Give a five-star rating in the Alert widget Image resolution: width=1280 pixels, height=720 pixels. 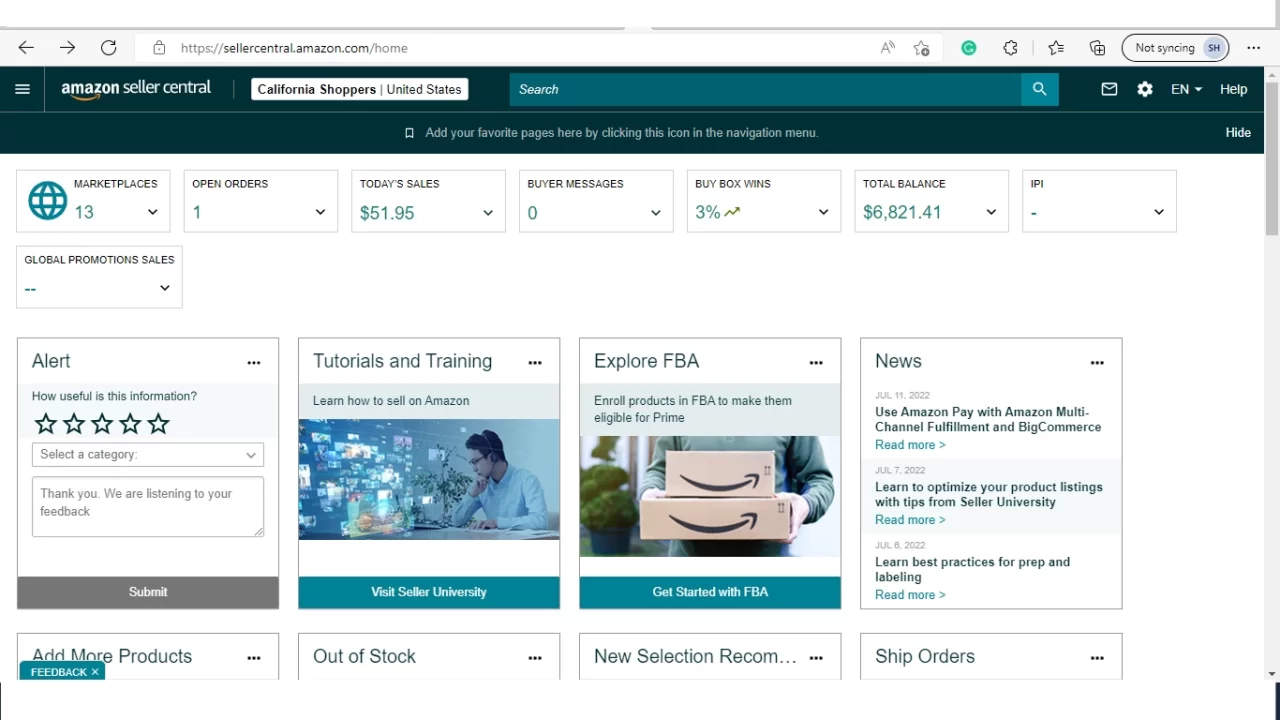pos(158,423)
